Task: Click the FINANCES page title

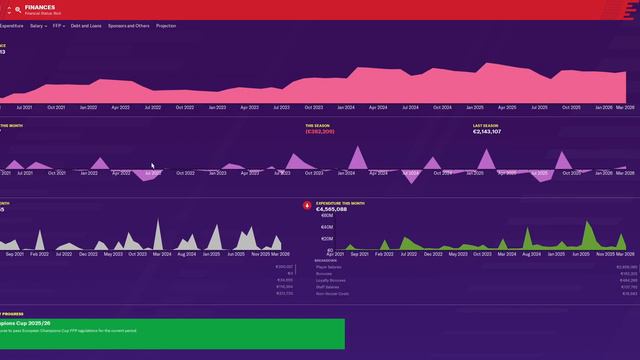Action: click(x=40, y=7)
